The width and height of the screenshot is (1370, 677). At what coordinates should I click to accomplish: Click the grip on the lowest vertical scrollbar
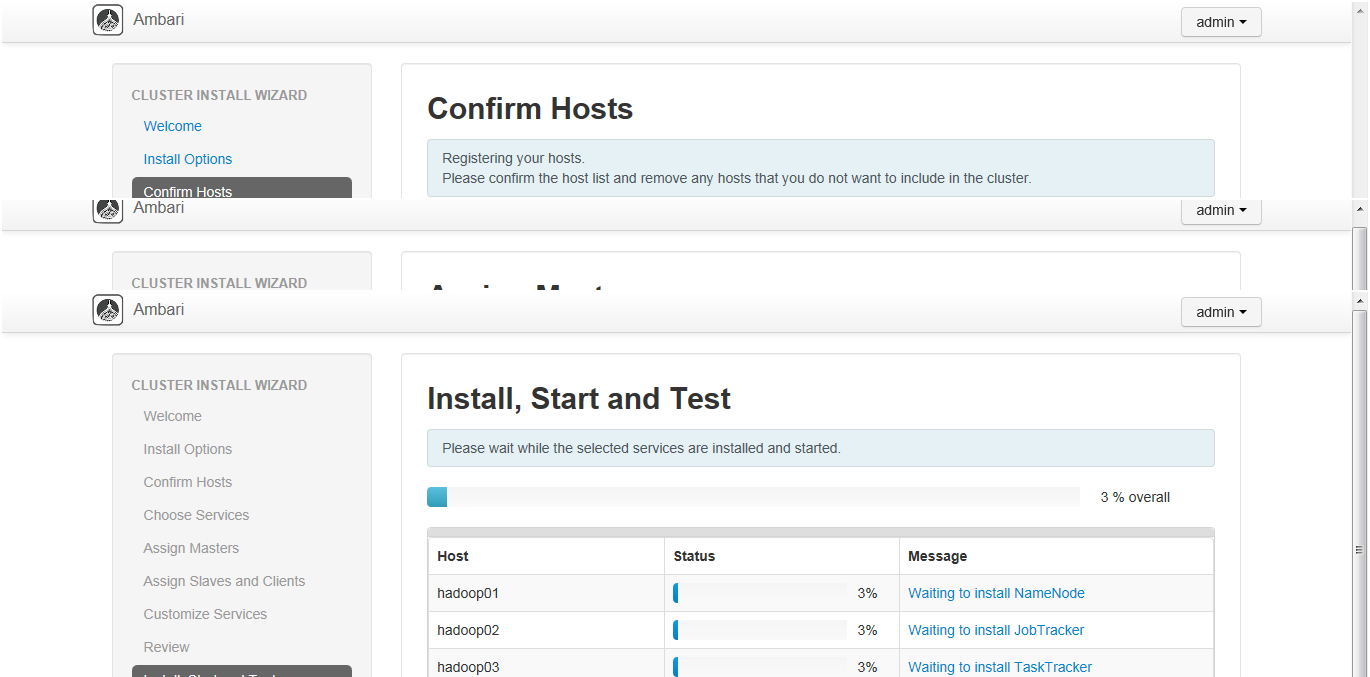pos(1359,549)
